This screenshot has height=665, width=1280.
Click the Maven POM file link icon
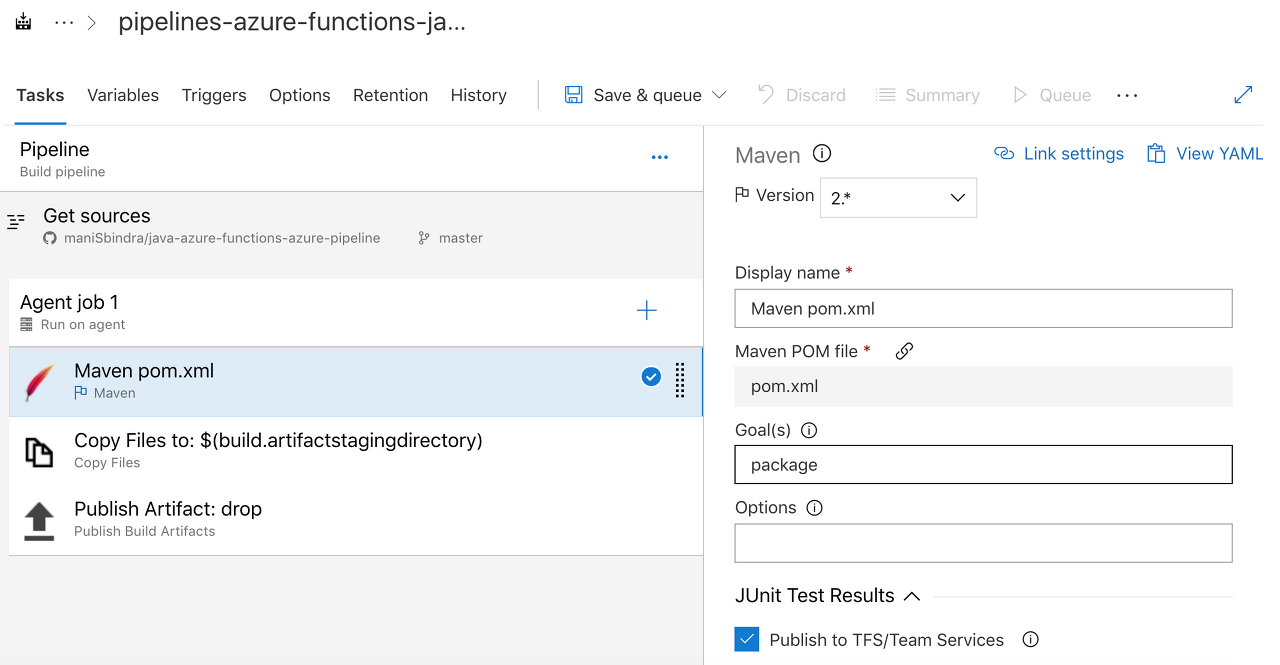click(x=904, y=351)
